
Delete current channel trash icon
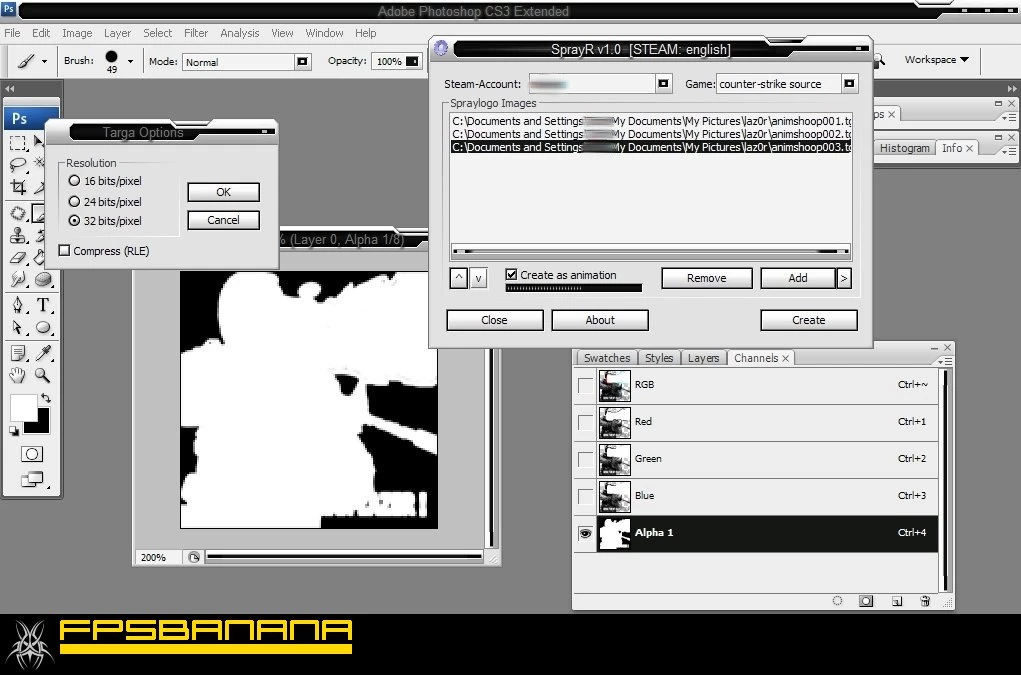click(x=925, y=601)
